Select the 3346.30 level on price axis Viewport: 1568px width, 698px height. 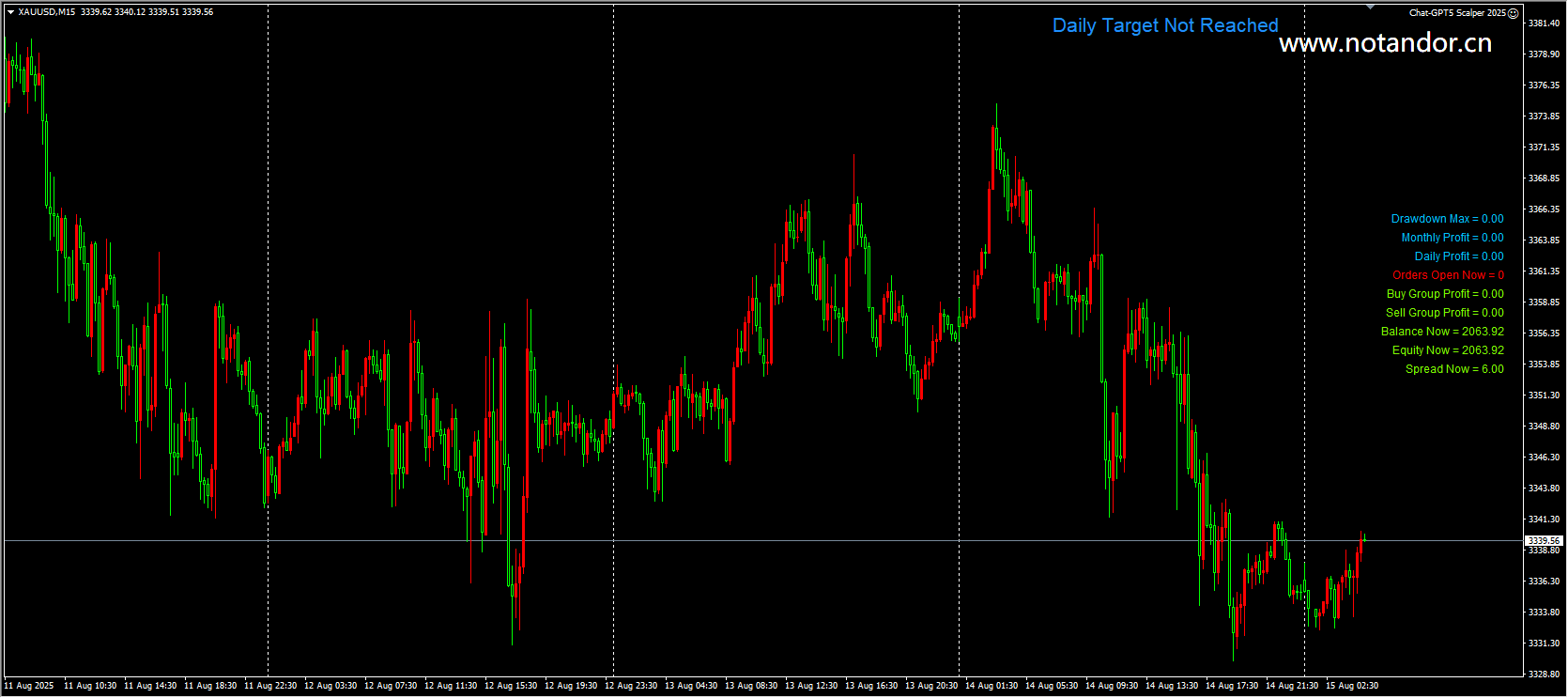pos(1545,458)
